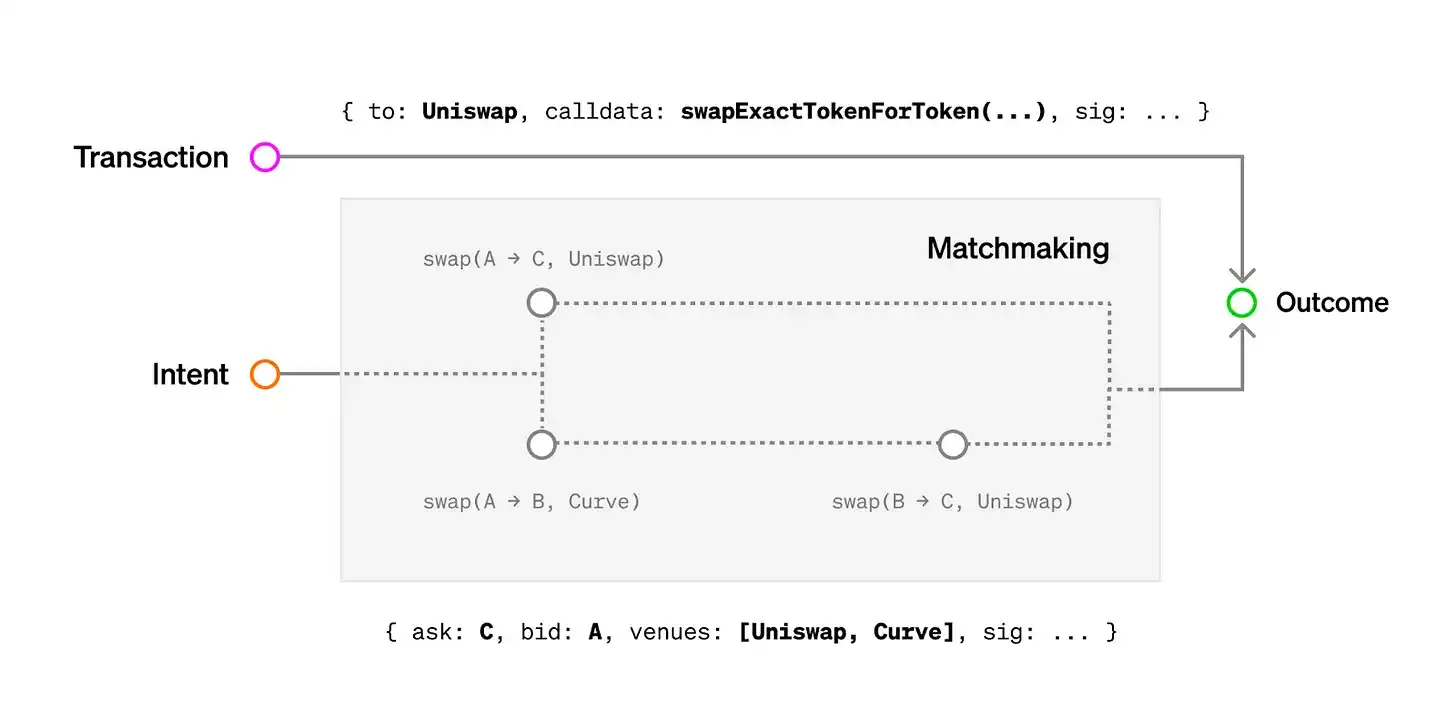Click the green Outcome circle node
The width and height of the screenshot is (1456, 728).
1241,303
